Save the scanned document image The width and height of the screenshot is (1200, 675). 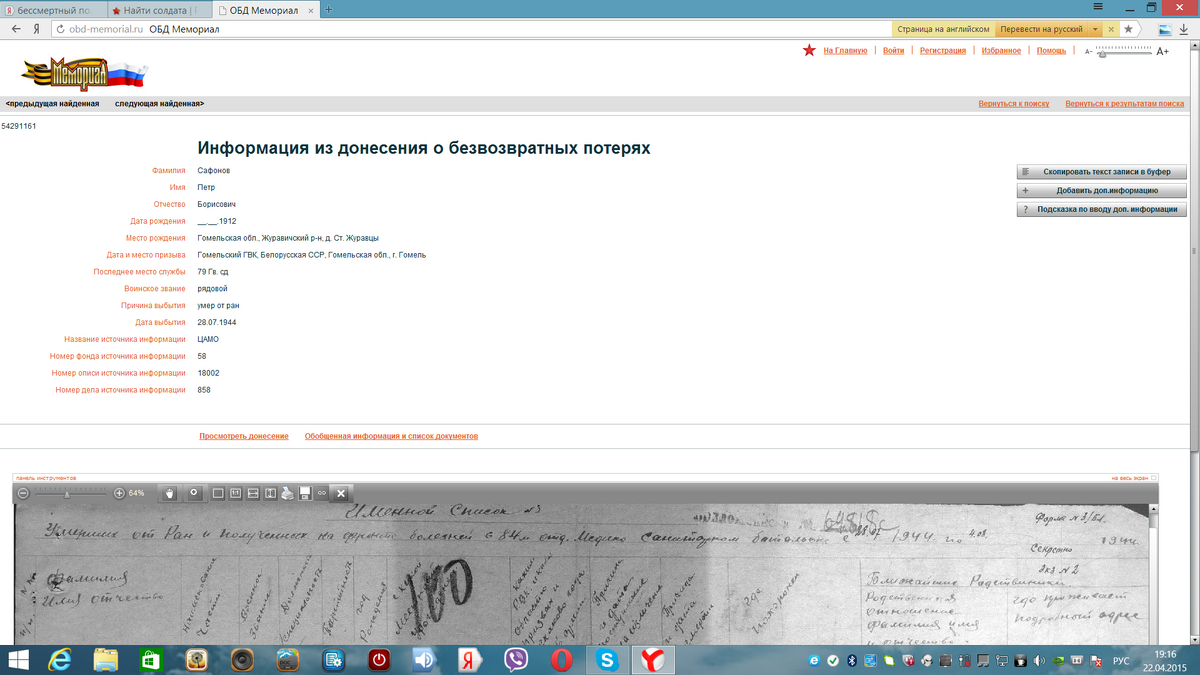point(305,493)
